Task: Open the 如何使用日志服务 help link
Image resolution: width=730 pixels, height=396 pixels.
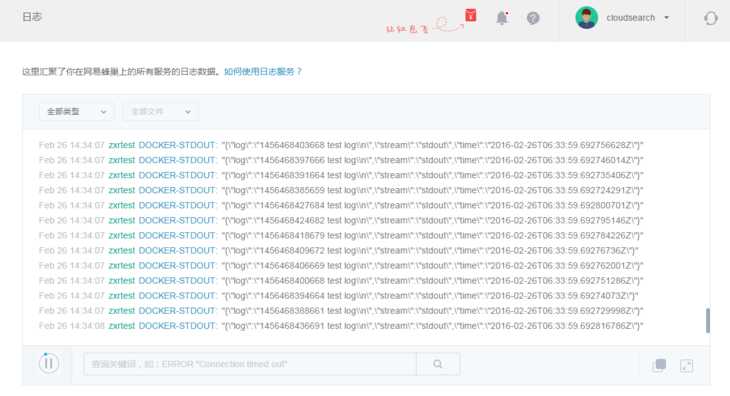Action: 263,72
